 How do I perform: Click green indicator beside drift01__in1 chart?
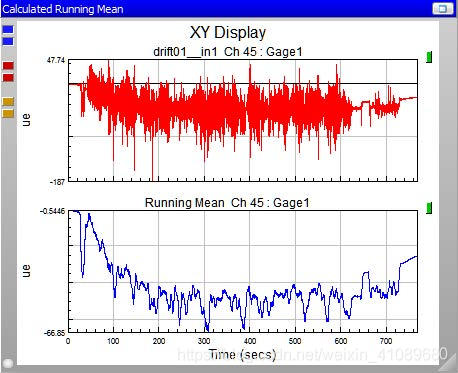pos(429,57)
